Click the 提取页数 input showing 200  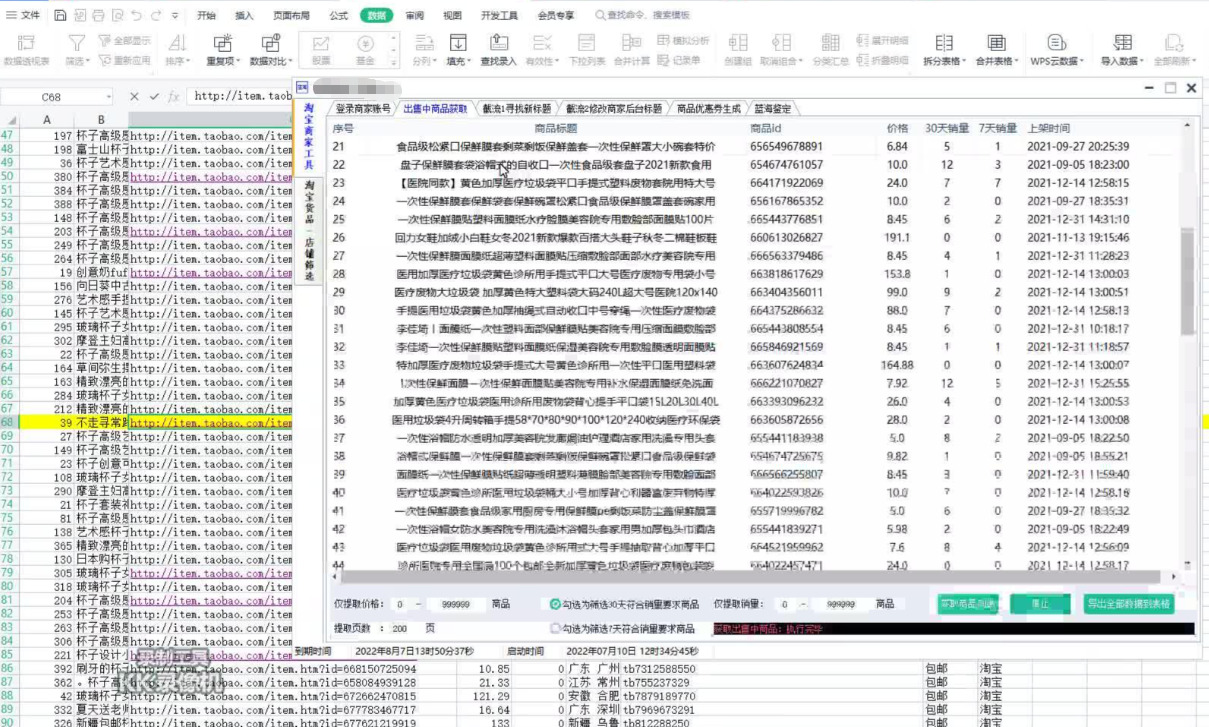[x=400, y=628]
